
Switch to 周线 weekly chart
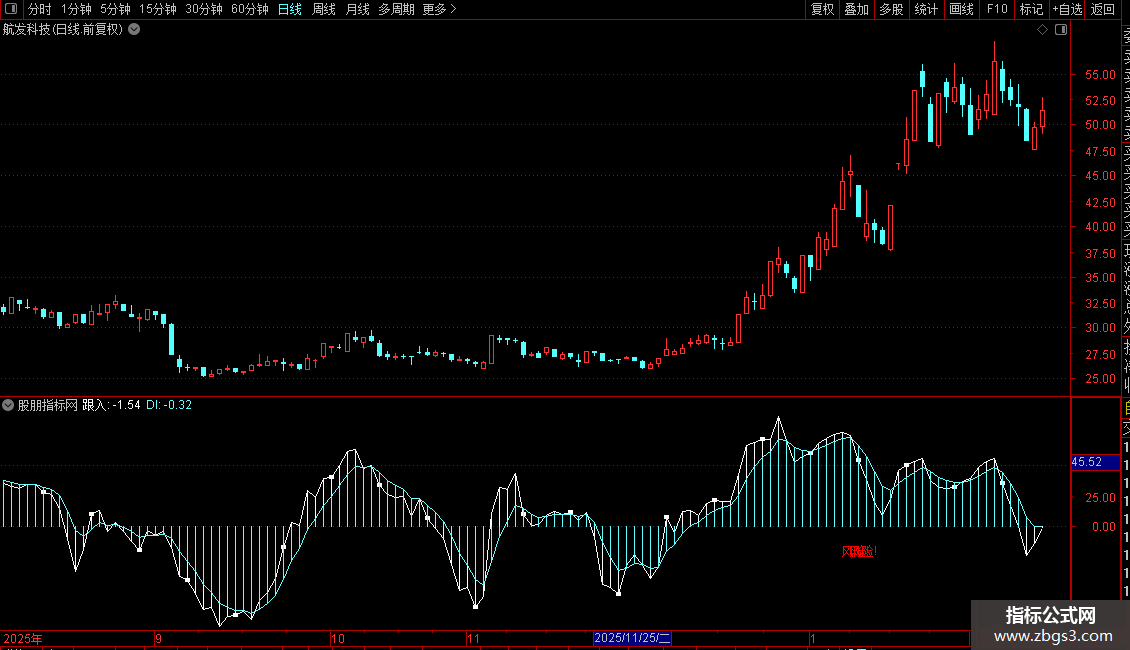pos(324,9)
